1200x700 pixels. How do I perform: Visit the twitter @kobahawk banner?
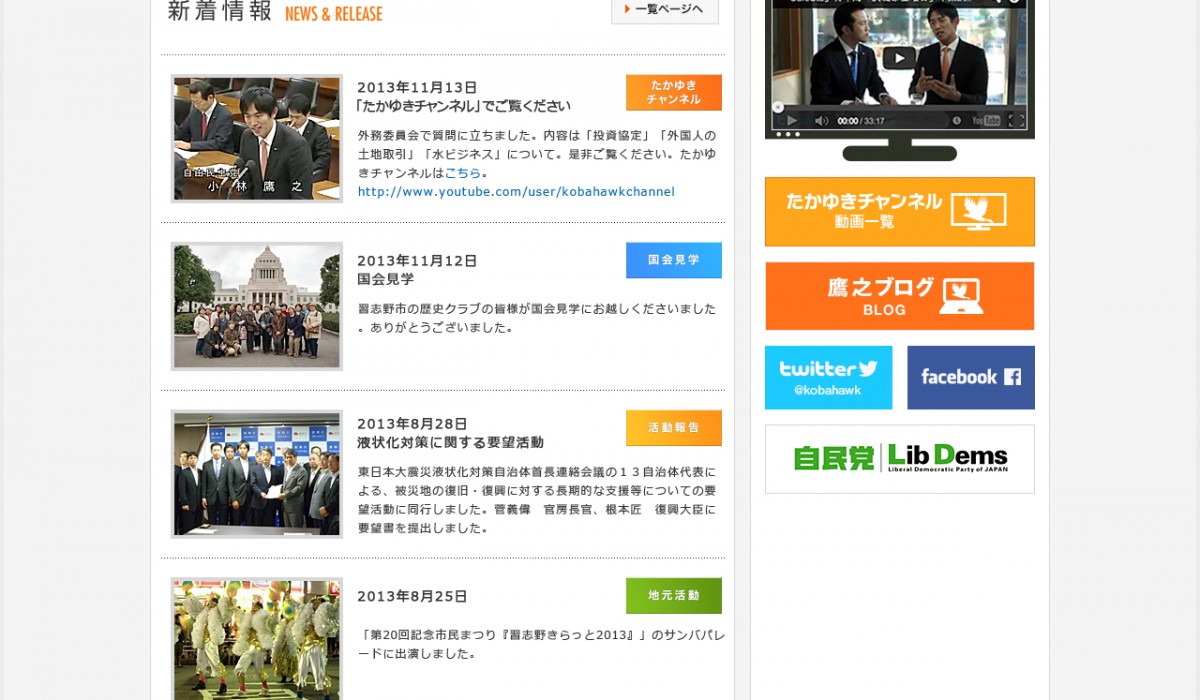(x=828, y=378)
